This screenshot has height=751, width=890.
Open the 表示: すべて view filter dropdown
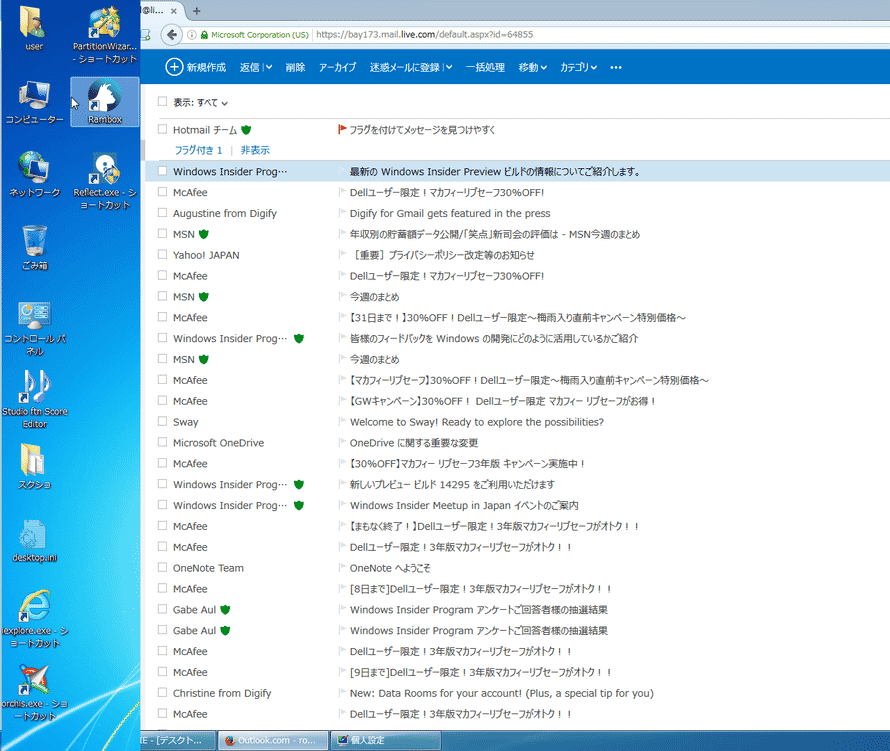click(x=200, y=103)
